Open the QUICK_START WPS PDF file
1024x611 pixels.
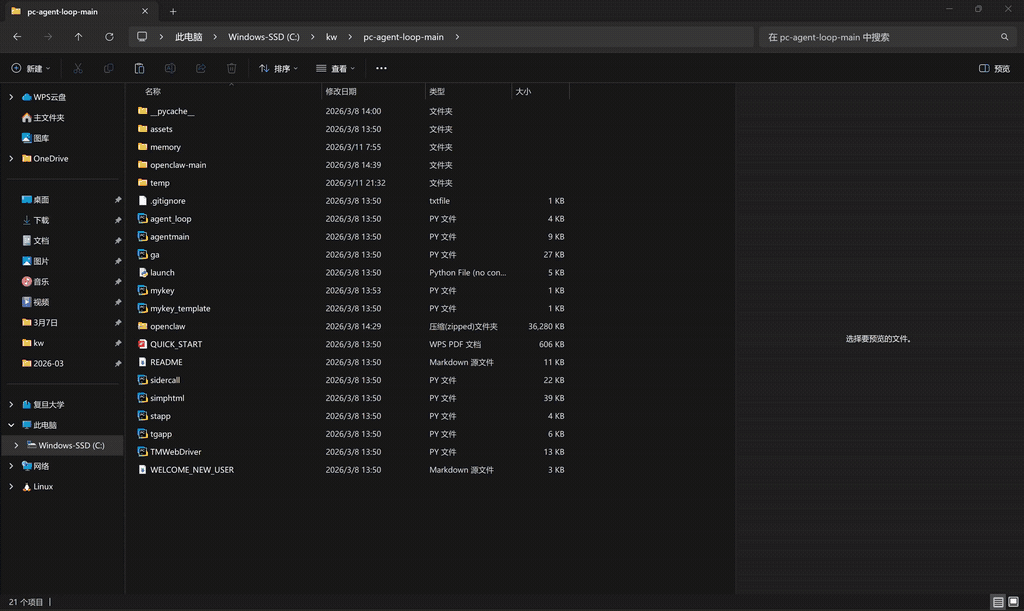[x=175, y=344]
